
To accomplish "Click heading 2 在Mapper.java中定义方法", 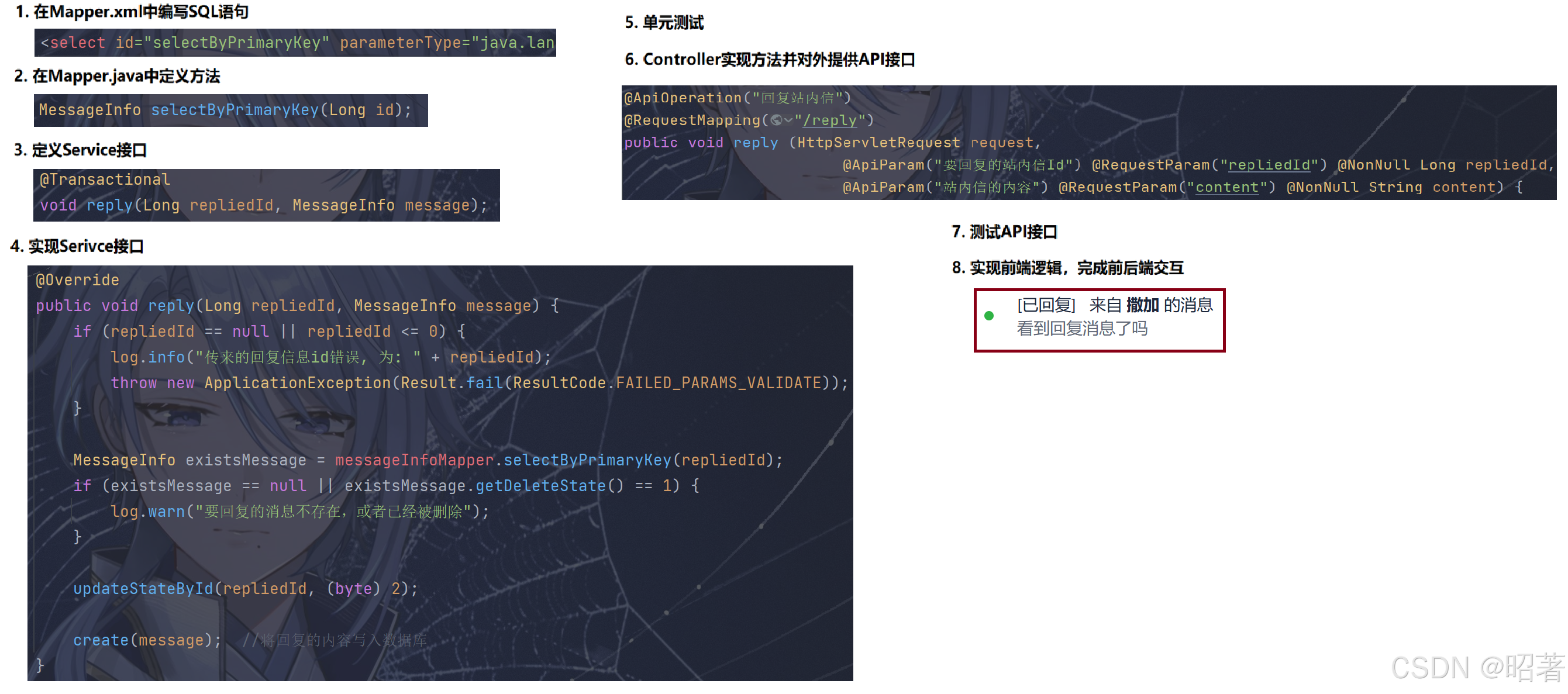I will coord(118,76).
